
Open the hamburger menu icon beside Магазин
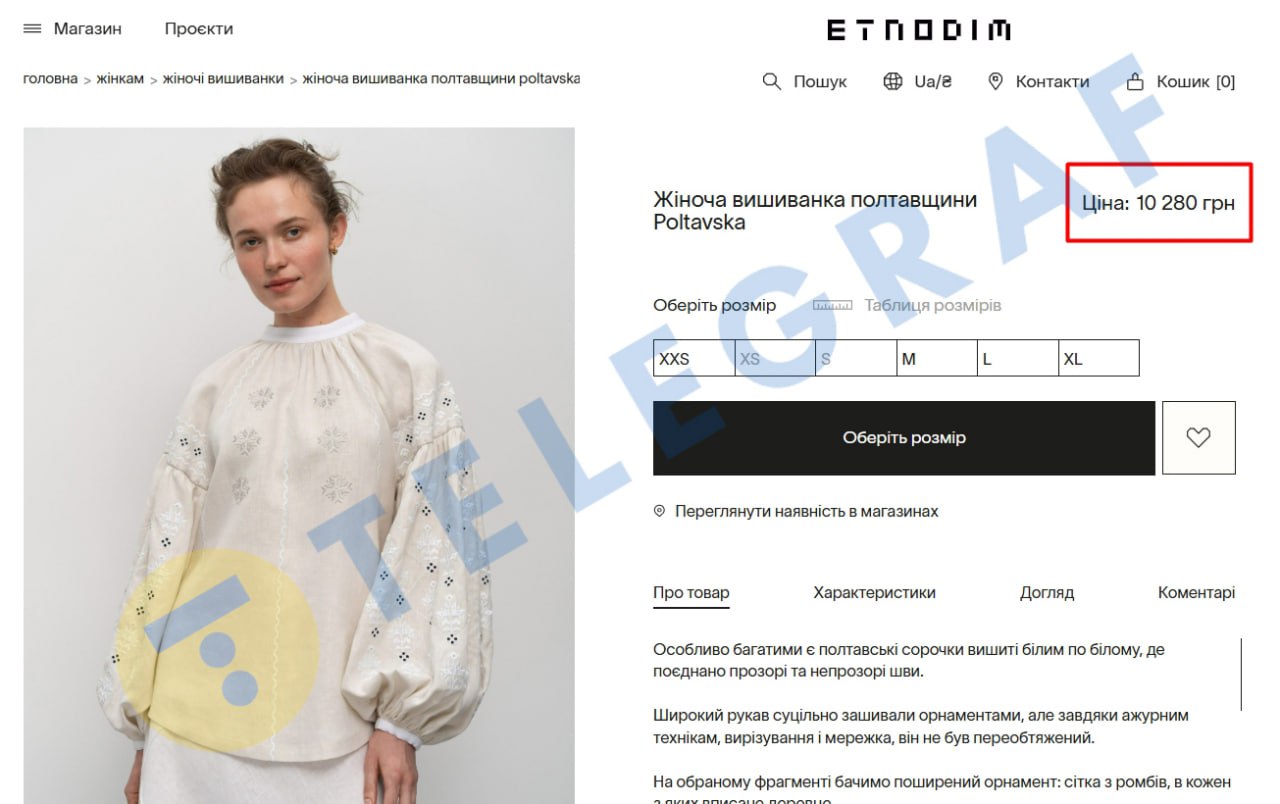pyautogui.click(x=32, y=29)
